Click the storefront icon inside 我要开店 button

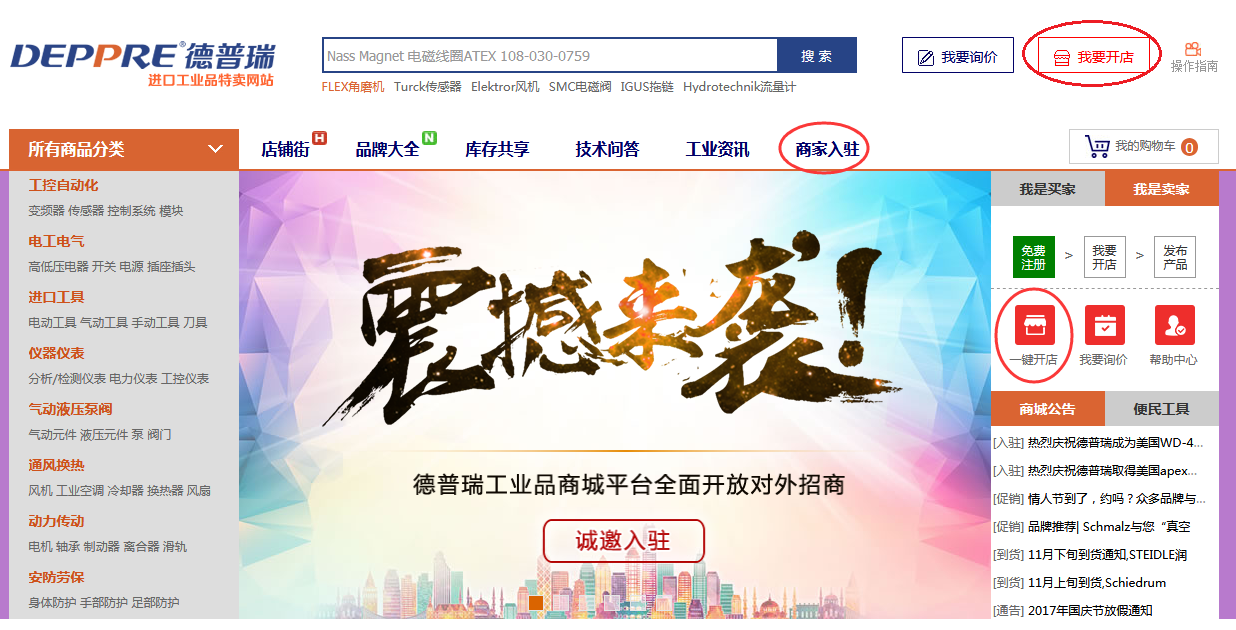point(1061,55)
